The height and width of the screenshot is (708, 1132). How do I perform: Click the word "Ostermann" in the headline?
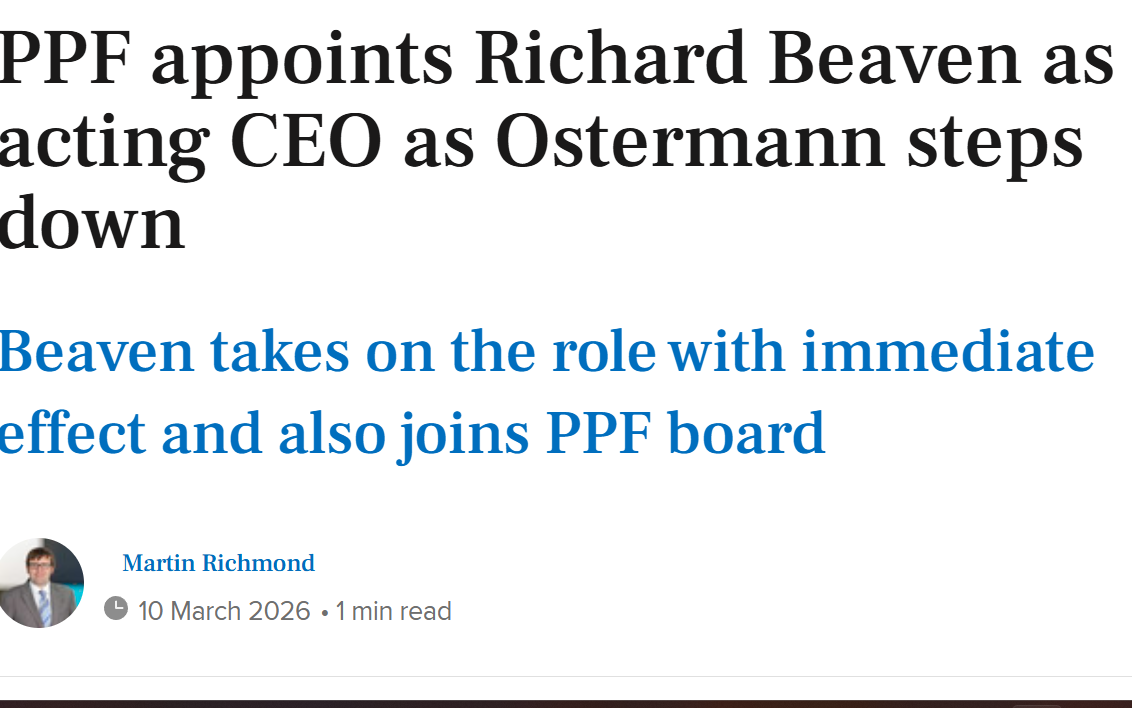tap(693, 141)
